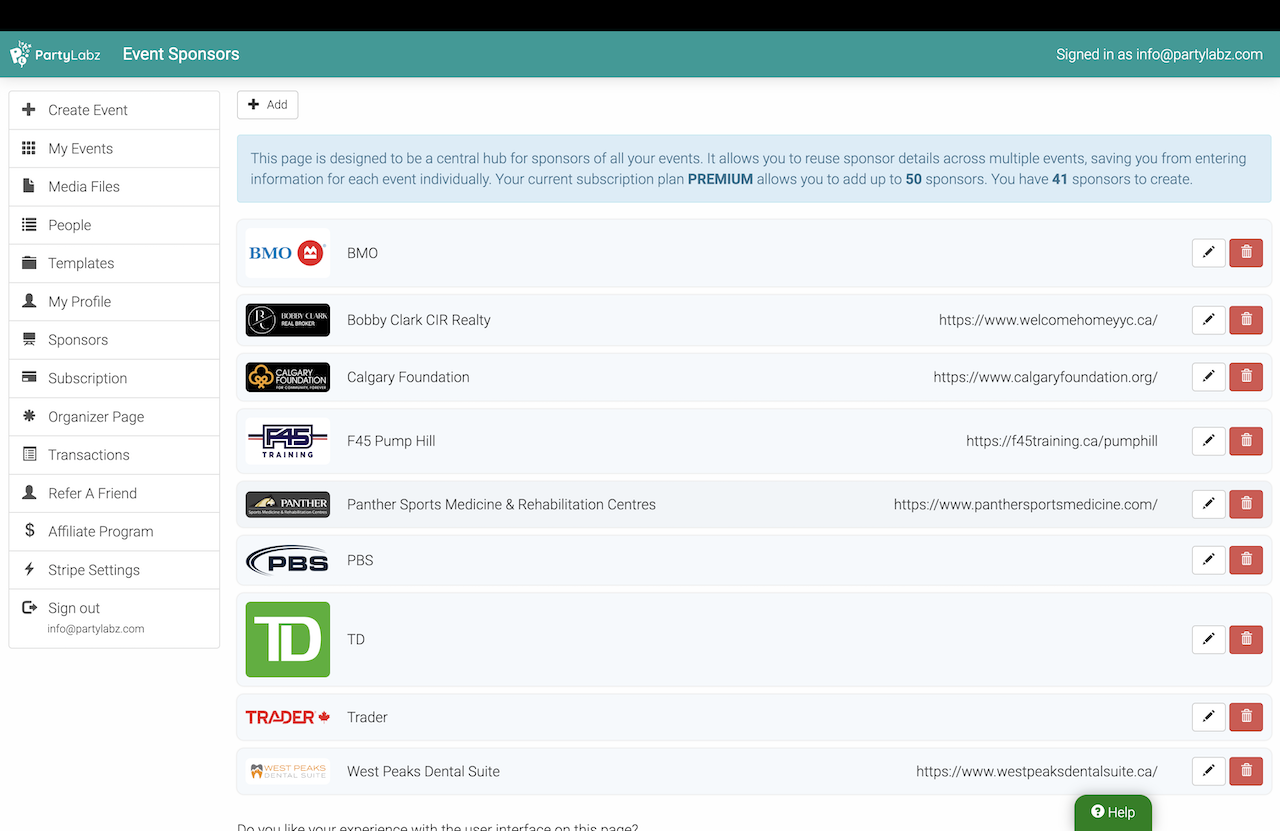Edit the Calgary Foundation sponsor
This screenshot has height=831, width=1280.
(x=1209, y=377)
